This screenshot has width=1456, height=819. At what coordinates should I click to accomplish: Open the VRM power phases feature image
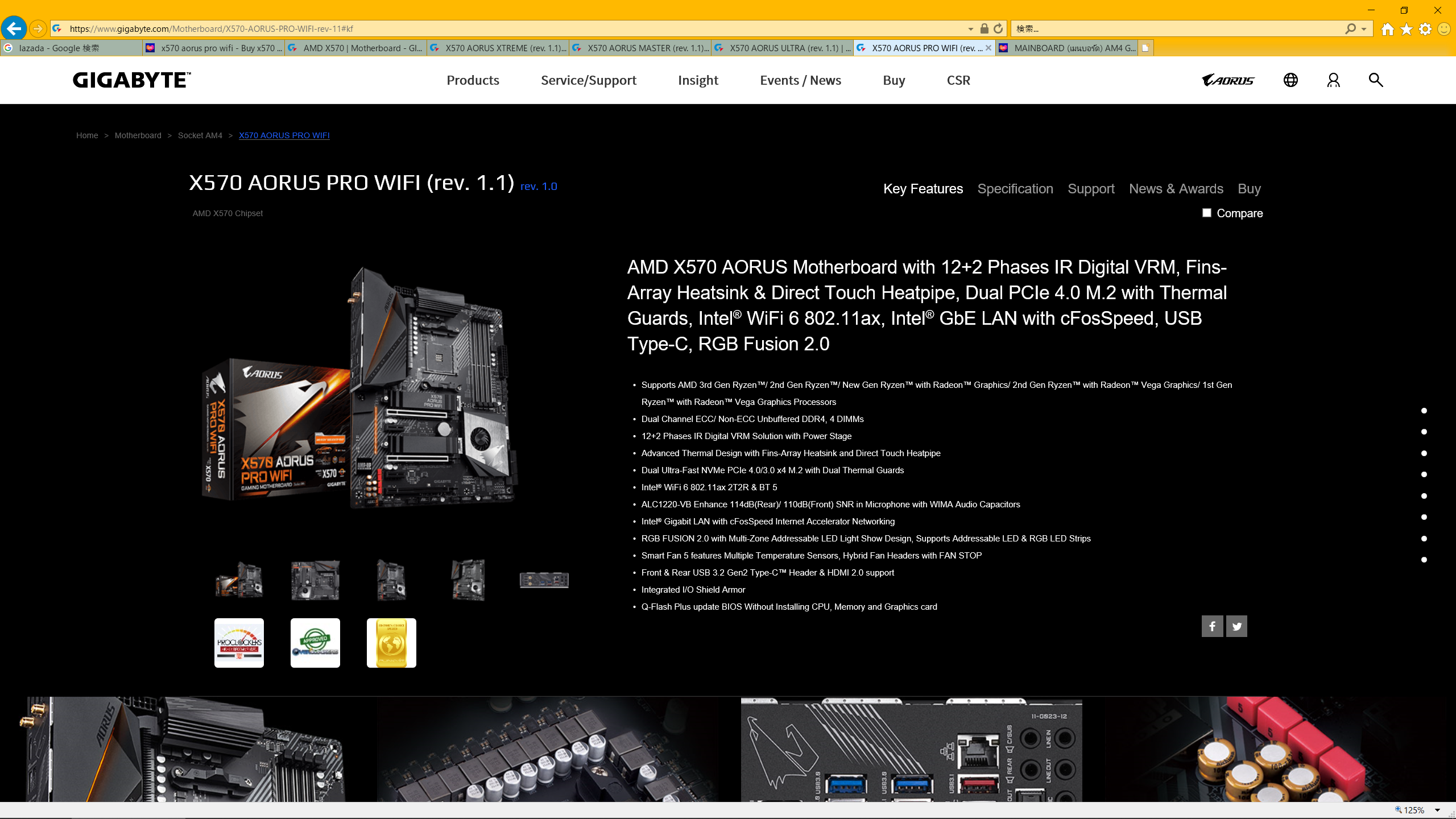547,750
